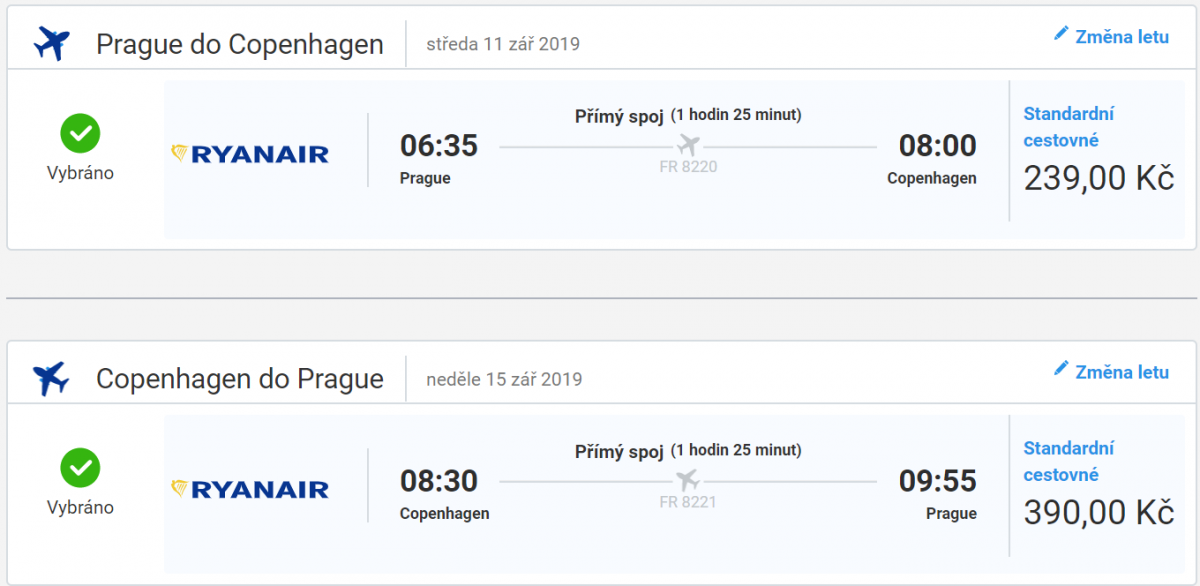Click the Copenhagen do Prague heading
This screenshot has width=1200, height=586.
(240, 380)
